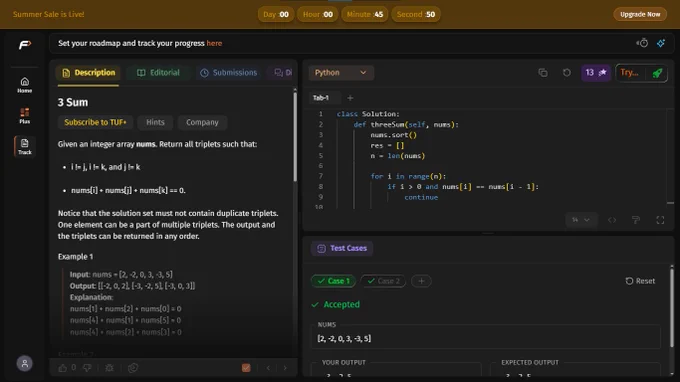Click the circular icon beside the bug icon
Viewport: 680px width, 382px height.
pos(133,368)
